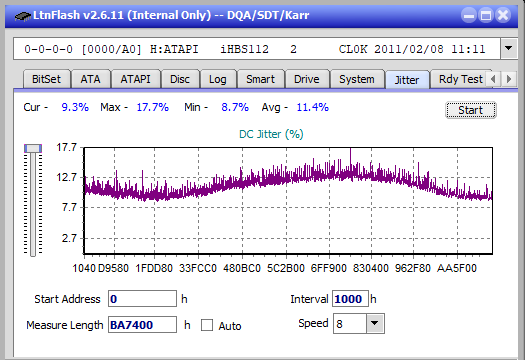Switch to the System tab

point(357,79)
